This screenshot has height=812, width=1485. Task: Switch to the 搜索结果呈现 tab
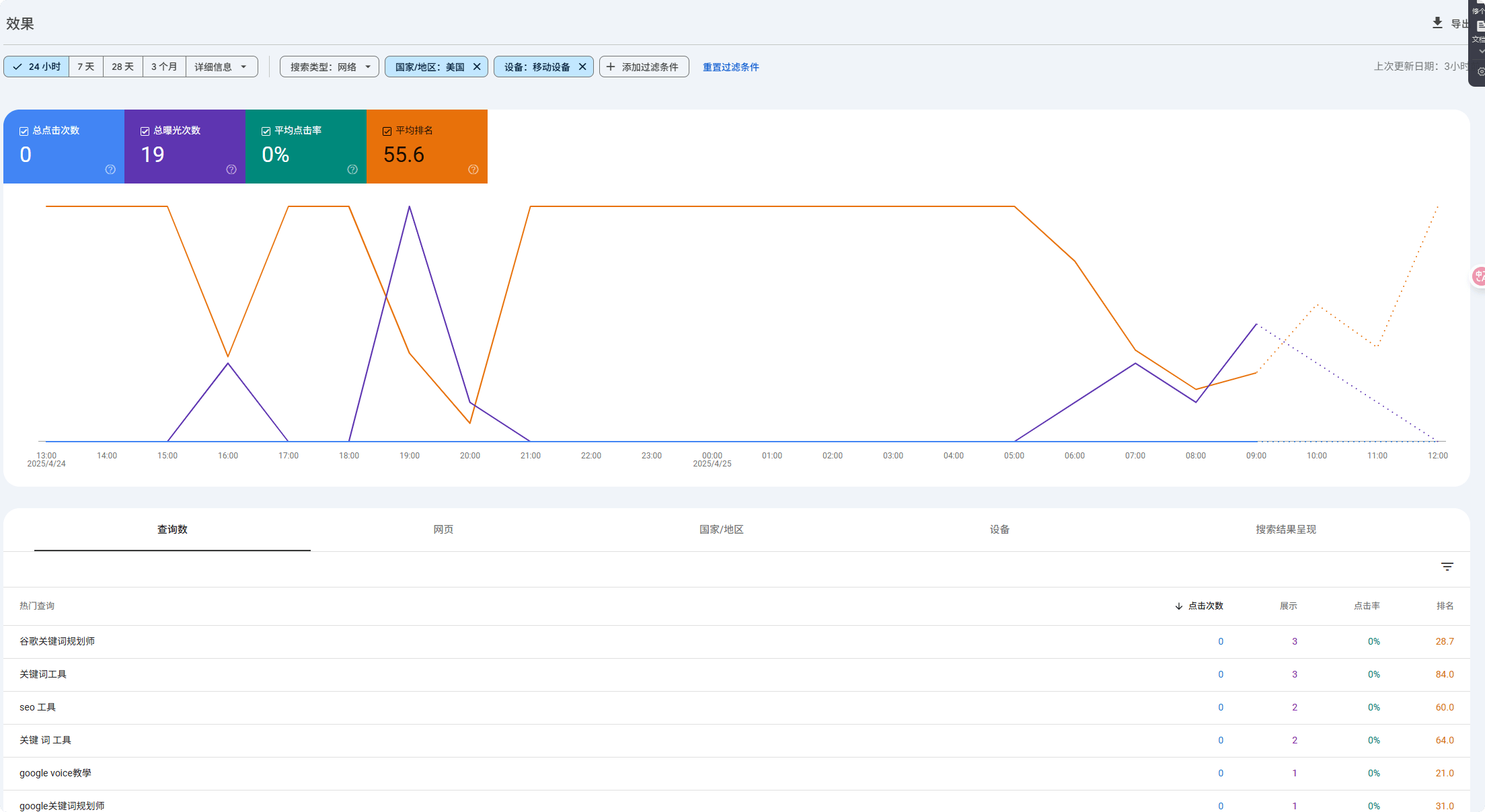click(x=1285, y=530)
